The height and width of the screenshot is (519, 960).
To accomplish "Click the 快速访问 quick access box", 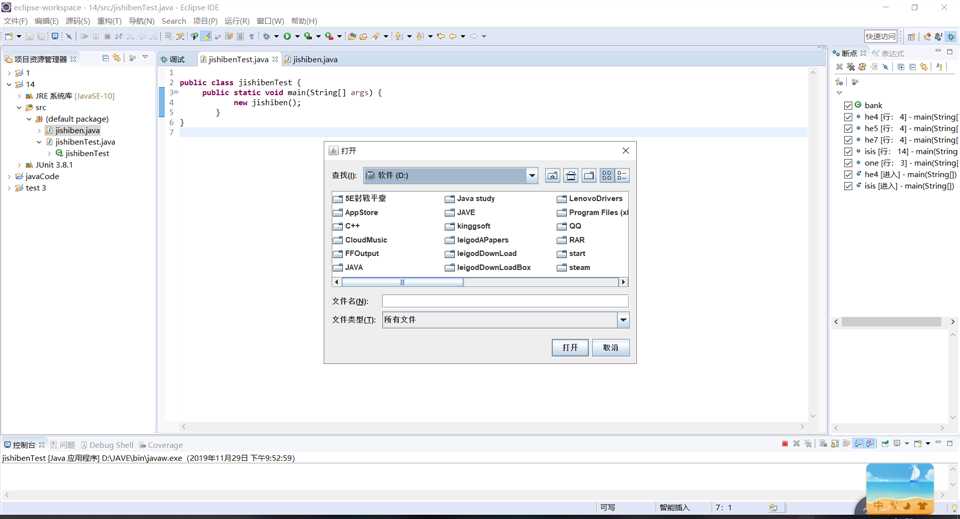I will (x=880, y=37).
